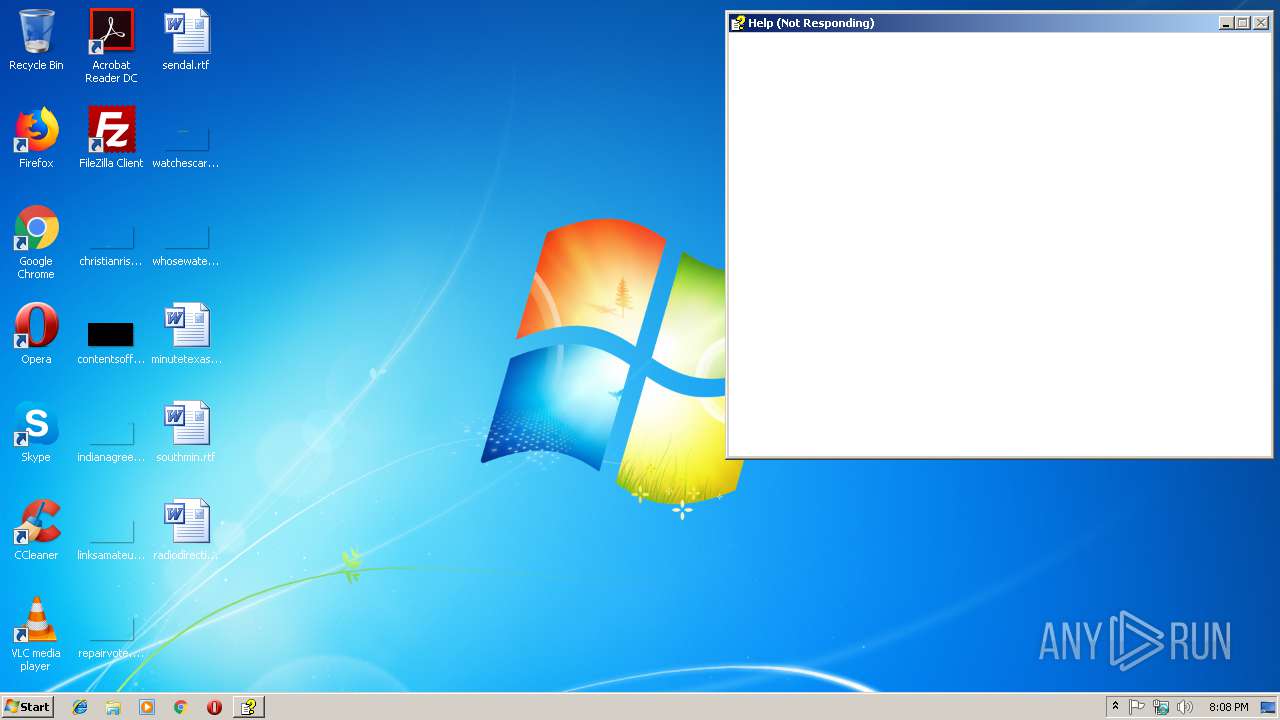The width and height of the screenshot is (1280, 720).
Task: Open Opera from the taskbar
Action: [x=214, y=707]
